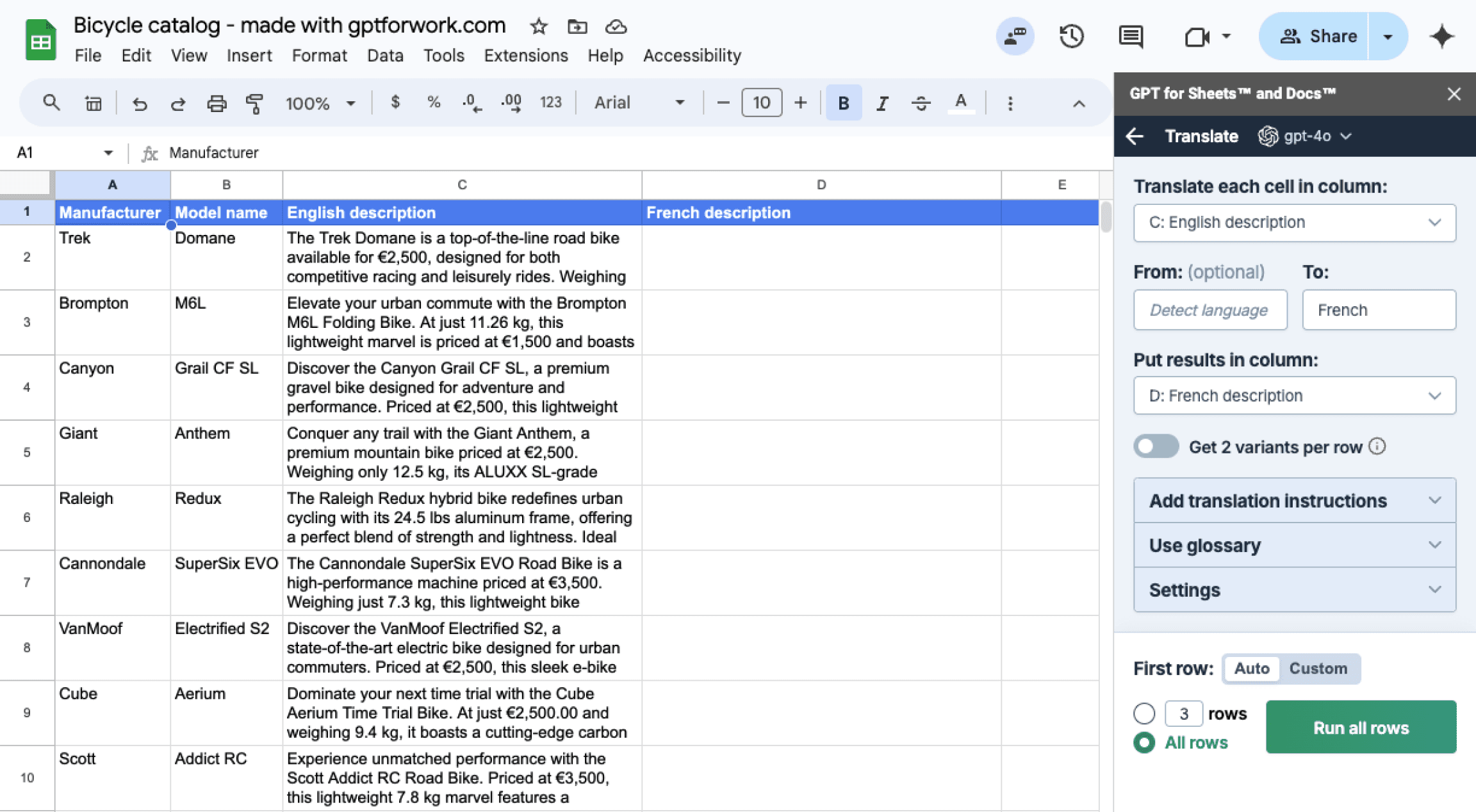
Task: Select column D header
Action: pyautogui.click(x=821, y=185)
